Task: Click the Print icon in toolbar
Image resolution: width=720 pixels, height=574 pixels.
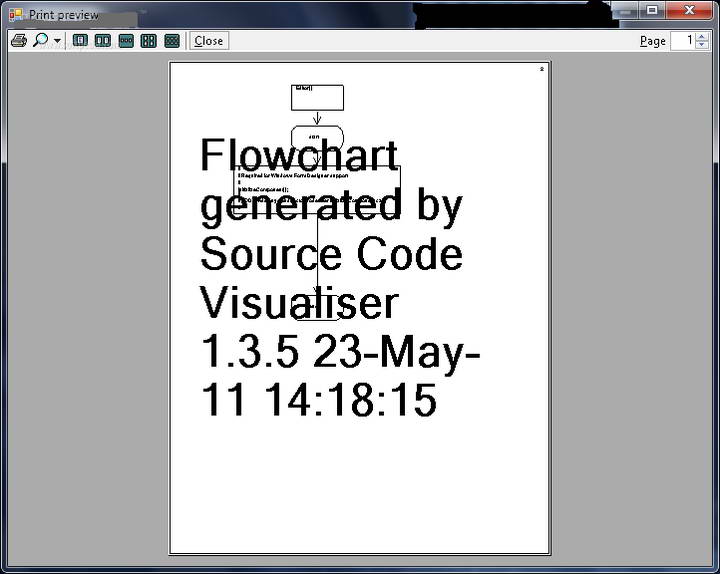Action: [x=19, y=40]
